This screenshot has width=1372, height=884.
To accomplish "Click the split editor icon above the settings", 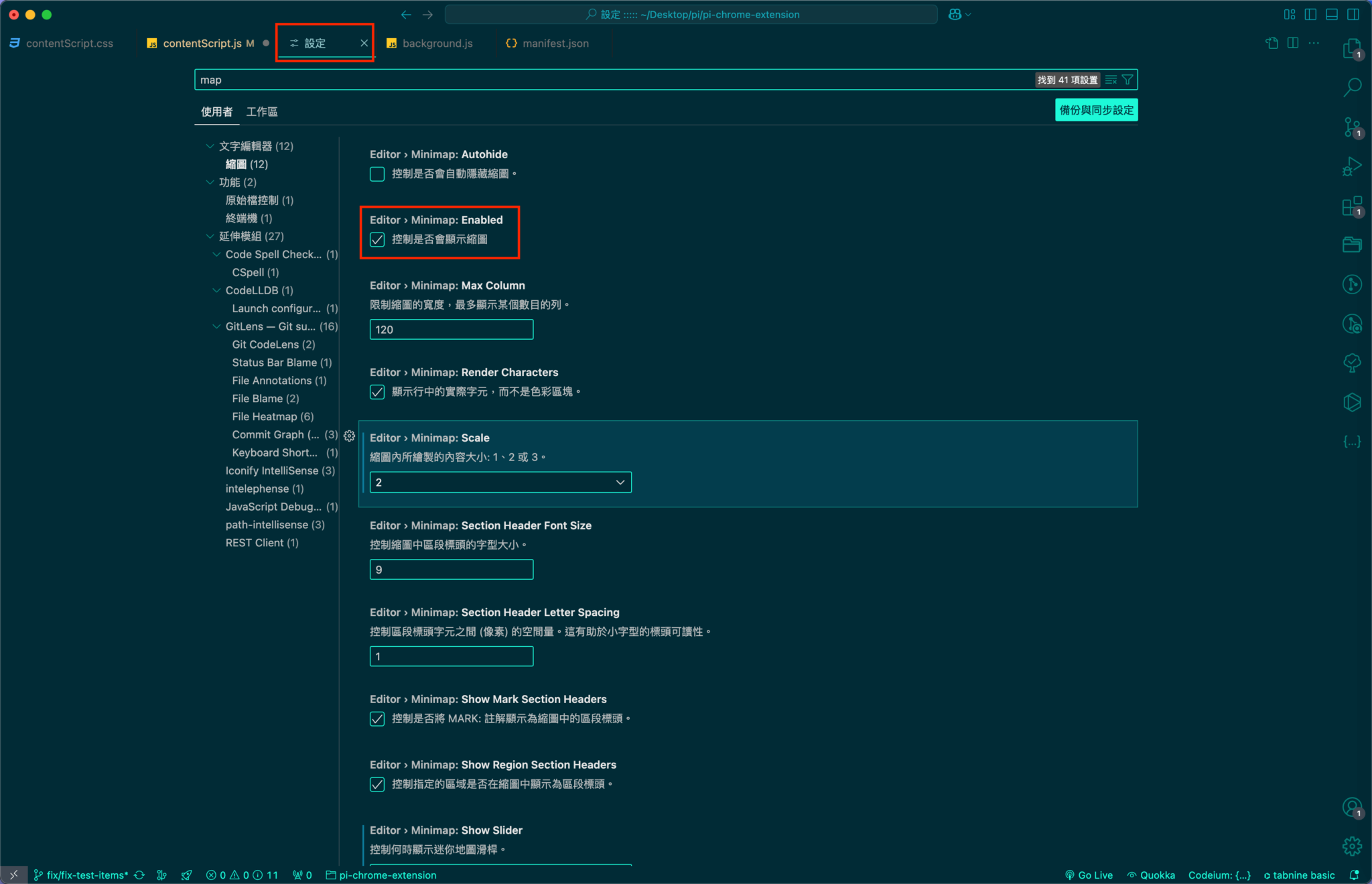I will (1292, 42).
